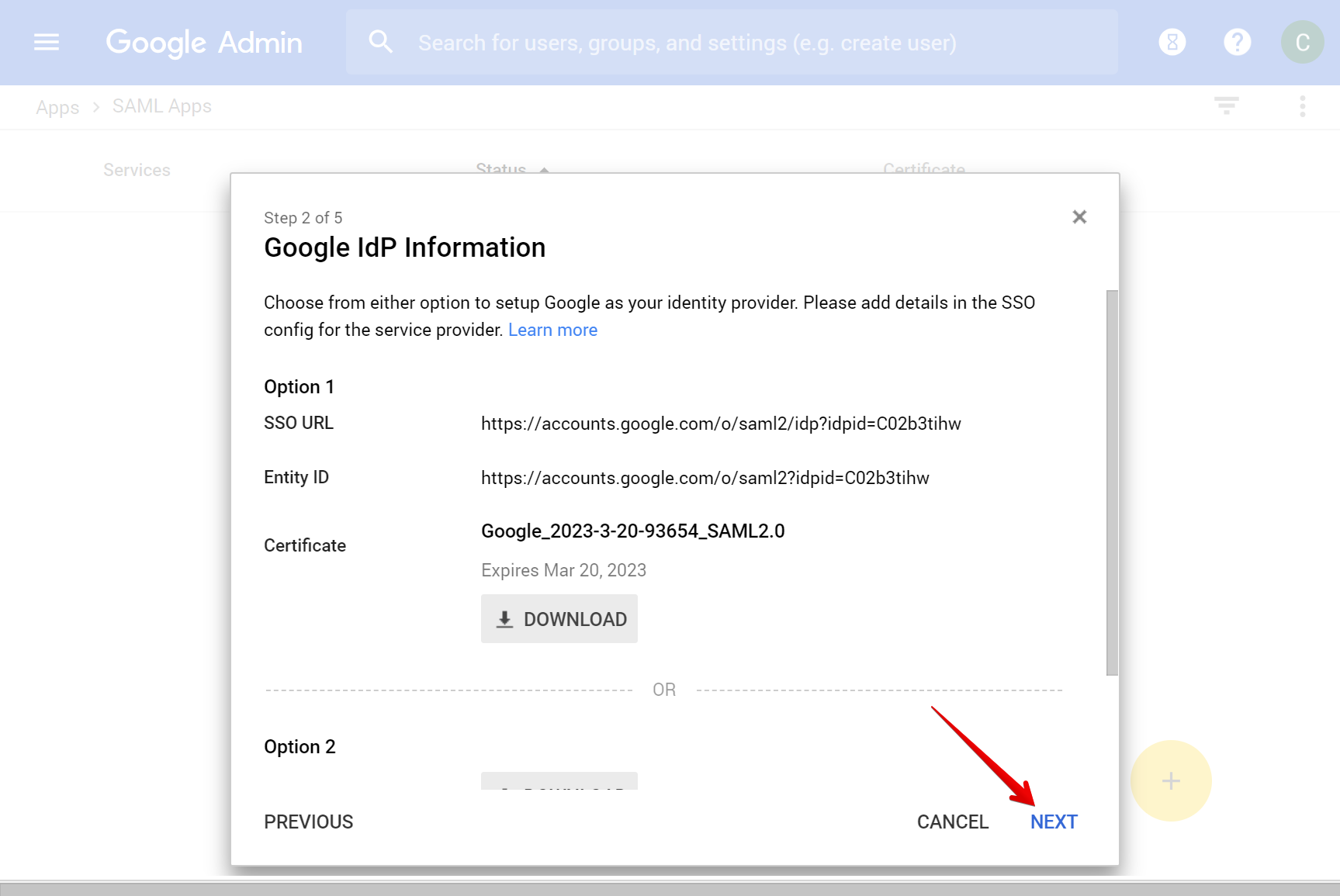Click the Google Admin logo
This screenshot has width=1340, height=896.
pyautogui.click(x=204, y=43)
